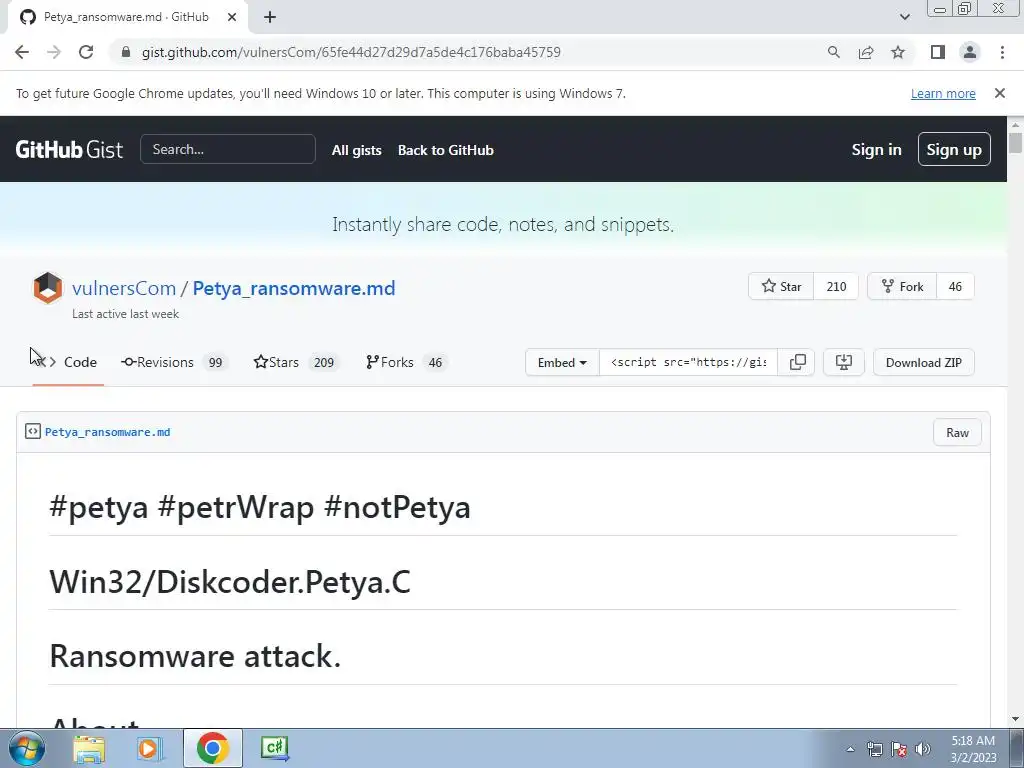Click the taskbar clock showing 5:18 AM
Viewport: 1024px width, 768px height.
tap(973, 749)
